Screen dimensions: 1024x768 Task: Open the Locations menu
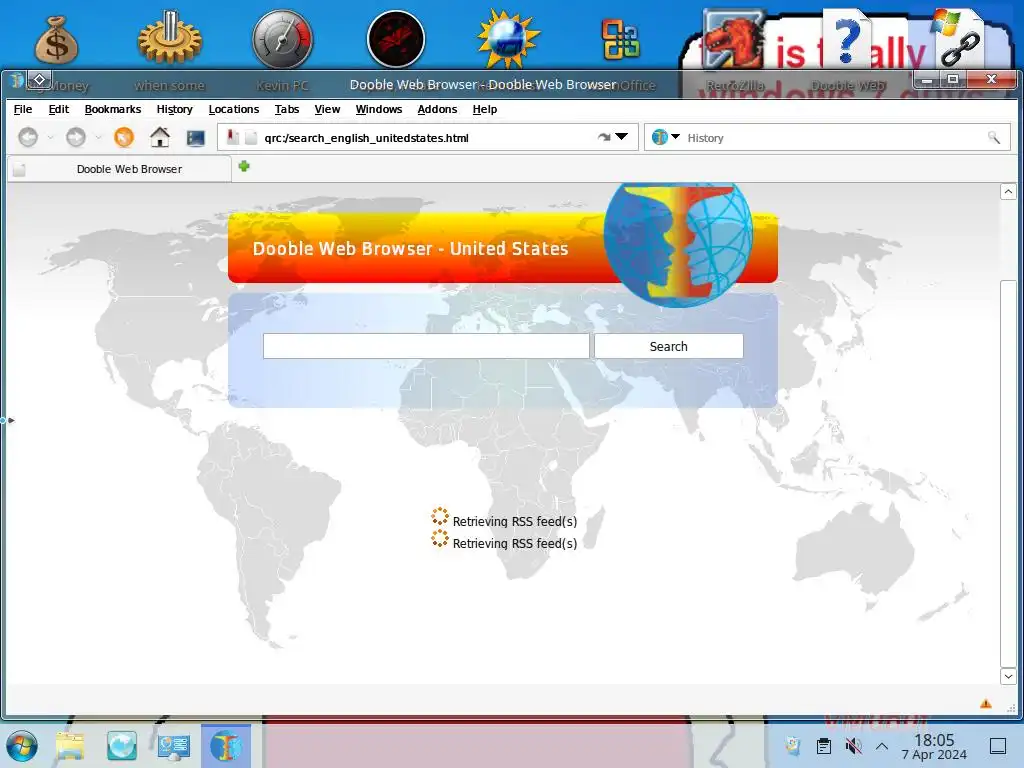[234, 109]
